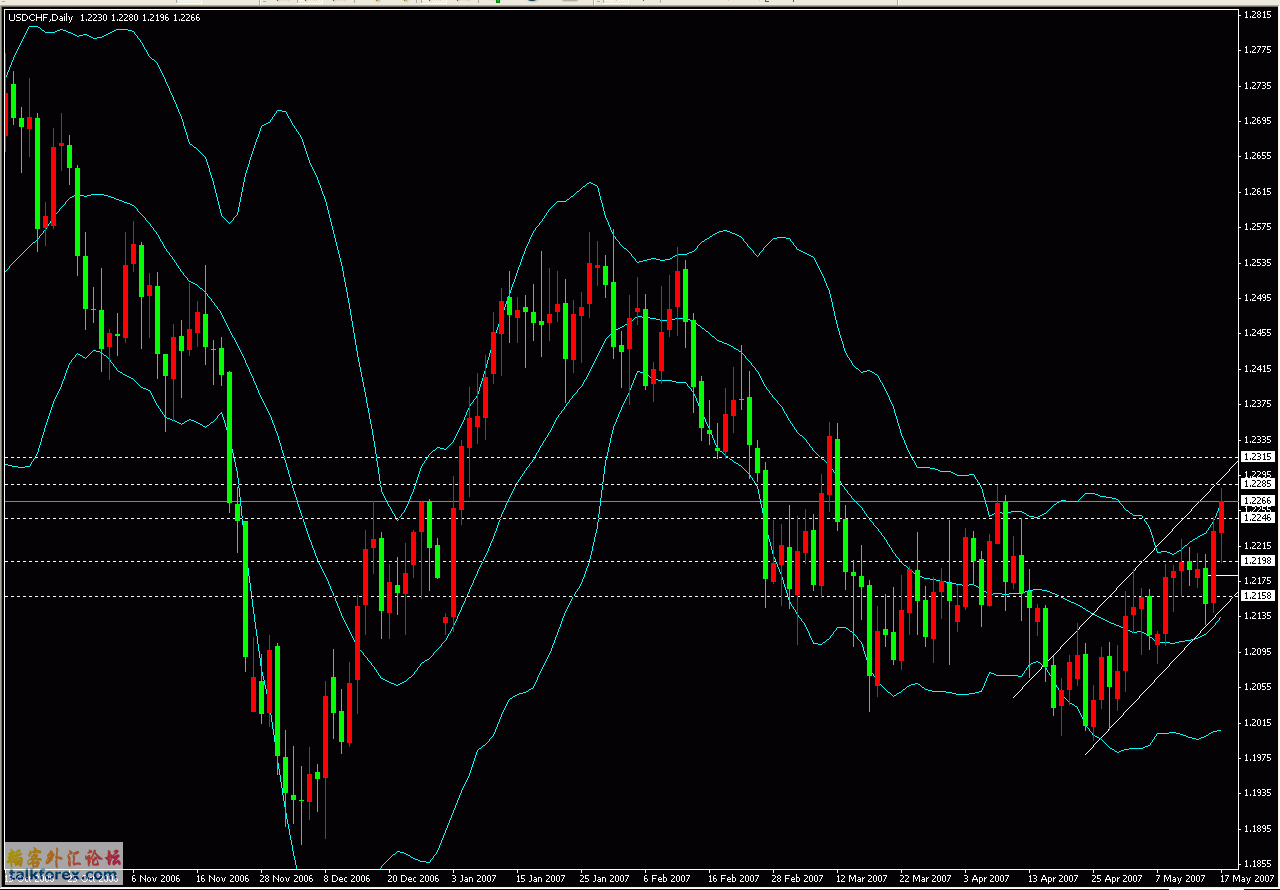Click the 20 Dec 2006 date label
This screenshot has width=1280, height=890.
412,879
